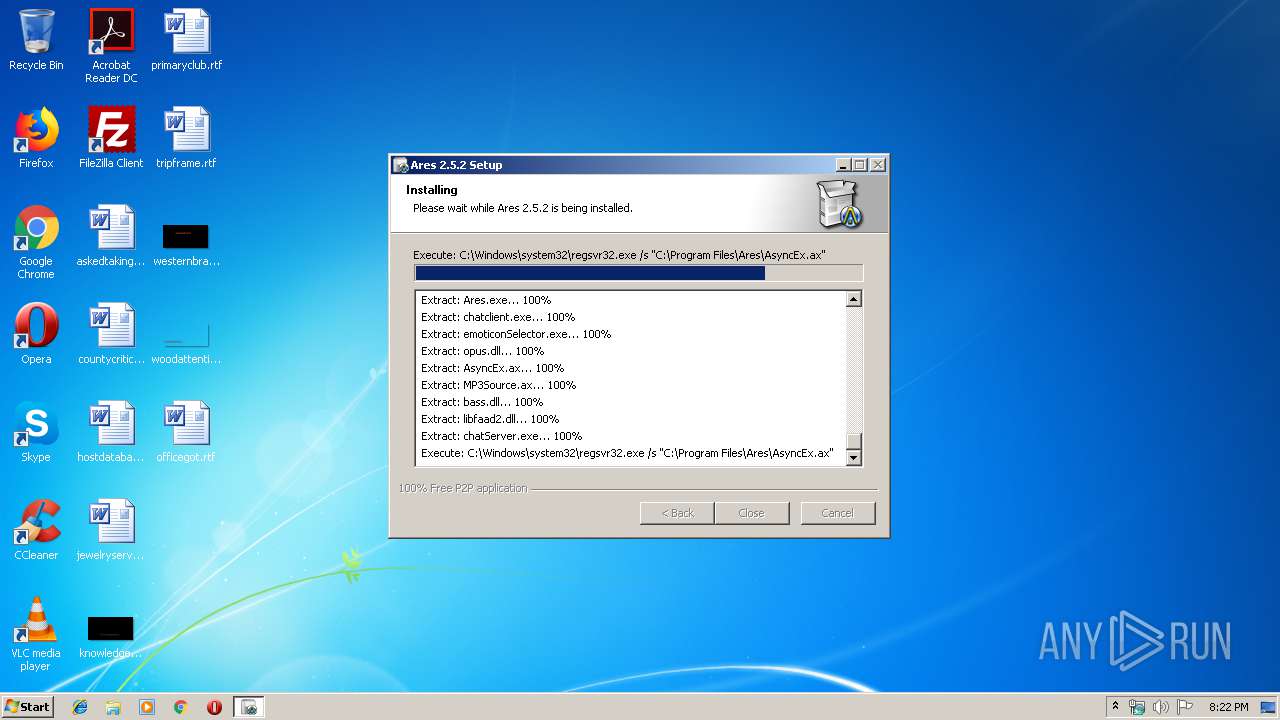
Task: Select Ares Setup taskbar item
Action: pos(249,707)
